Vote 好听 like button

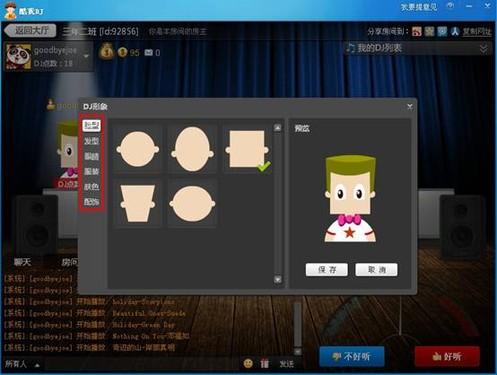point(447,357)
